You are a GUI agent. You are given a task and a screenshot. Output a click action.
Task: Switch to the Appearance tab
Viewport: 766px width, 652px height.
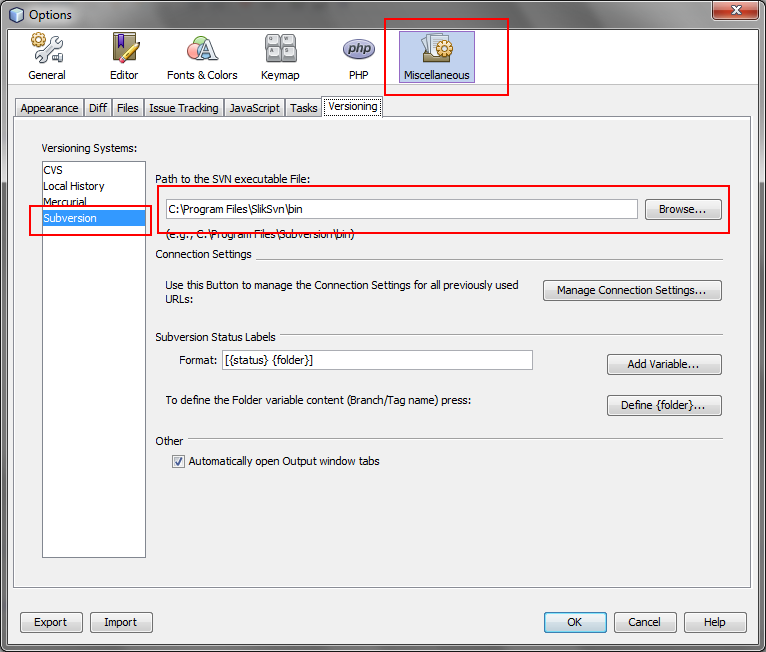tap(49, 108)
